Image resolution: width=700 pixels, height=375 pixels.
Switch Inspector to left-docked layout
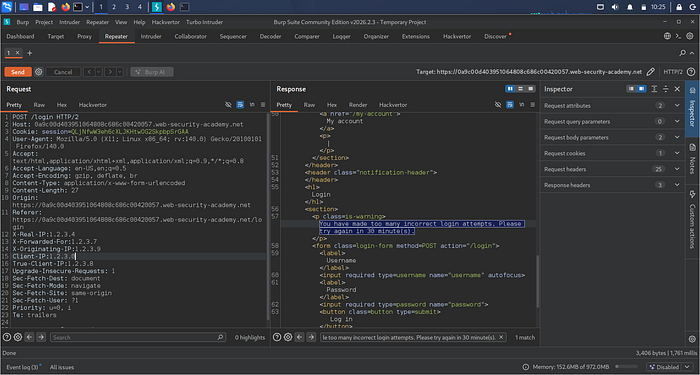[631, 89]
